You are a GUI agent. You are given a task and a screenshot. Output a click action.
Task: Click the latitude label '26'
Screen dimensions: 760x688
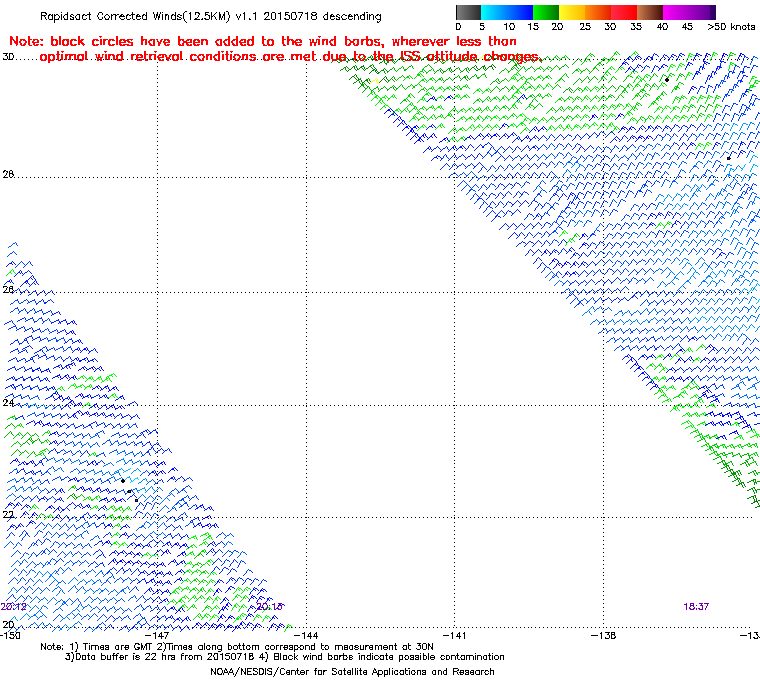8,289
